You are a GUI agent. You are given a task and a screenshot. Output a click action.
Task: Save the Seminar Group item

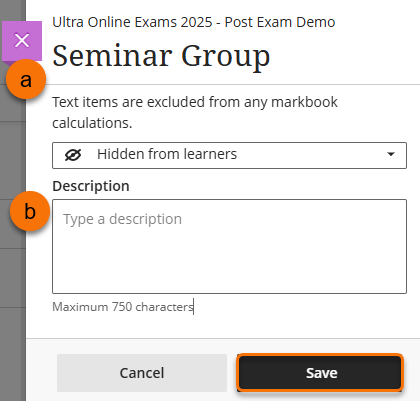click(320, 373)
